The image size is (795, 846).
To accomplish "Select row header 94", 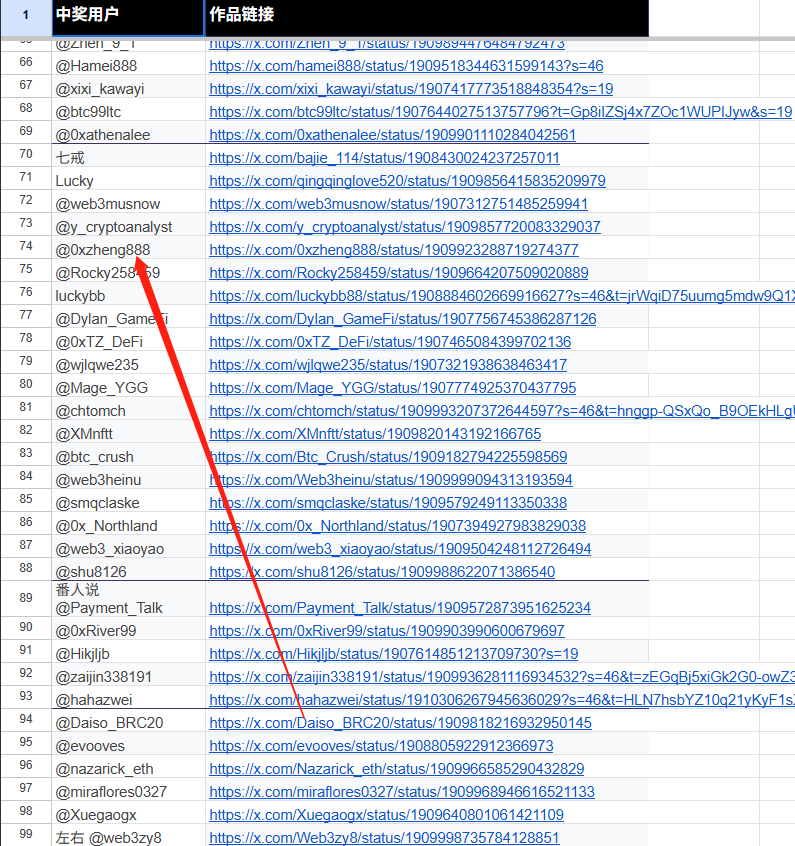I will coord(26,720).
